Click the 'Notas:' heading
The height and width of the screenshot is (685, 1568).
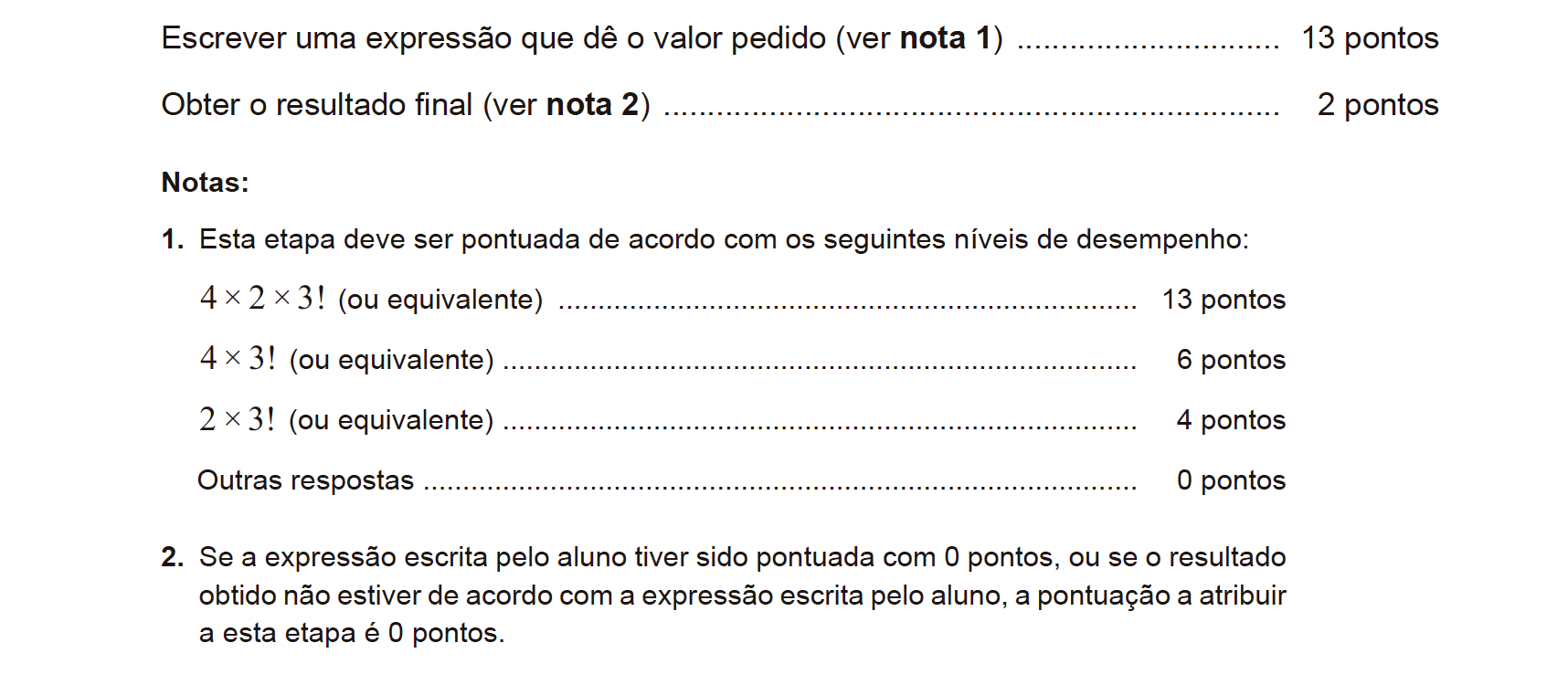(206, 183)
